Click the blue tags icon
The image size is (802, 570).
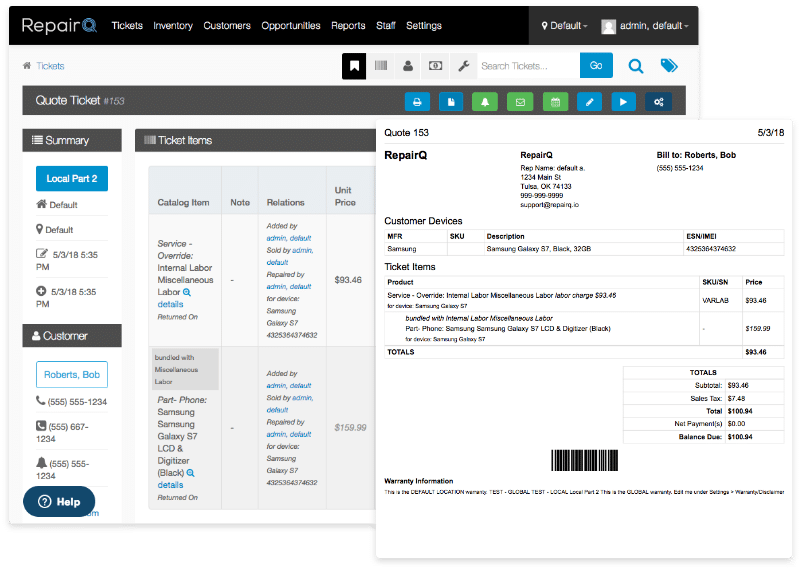[669, 66]
